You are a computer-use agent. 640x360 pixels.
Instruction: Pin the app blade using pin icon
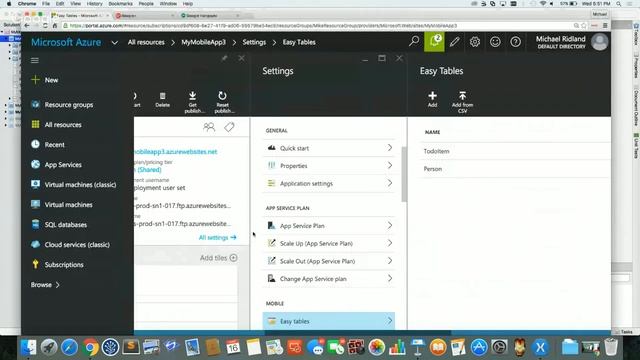(224, 58)
